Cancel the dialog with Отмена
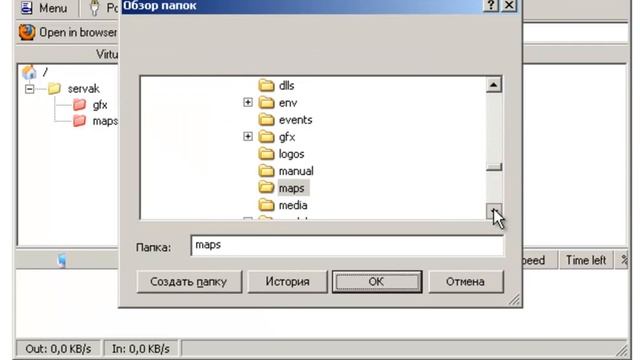Image resolution: width=640 pixels, height=360 pixels. point(466,282)
